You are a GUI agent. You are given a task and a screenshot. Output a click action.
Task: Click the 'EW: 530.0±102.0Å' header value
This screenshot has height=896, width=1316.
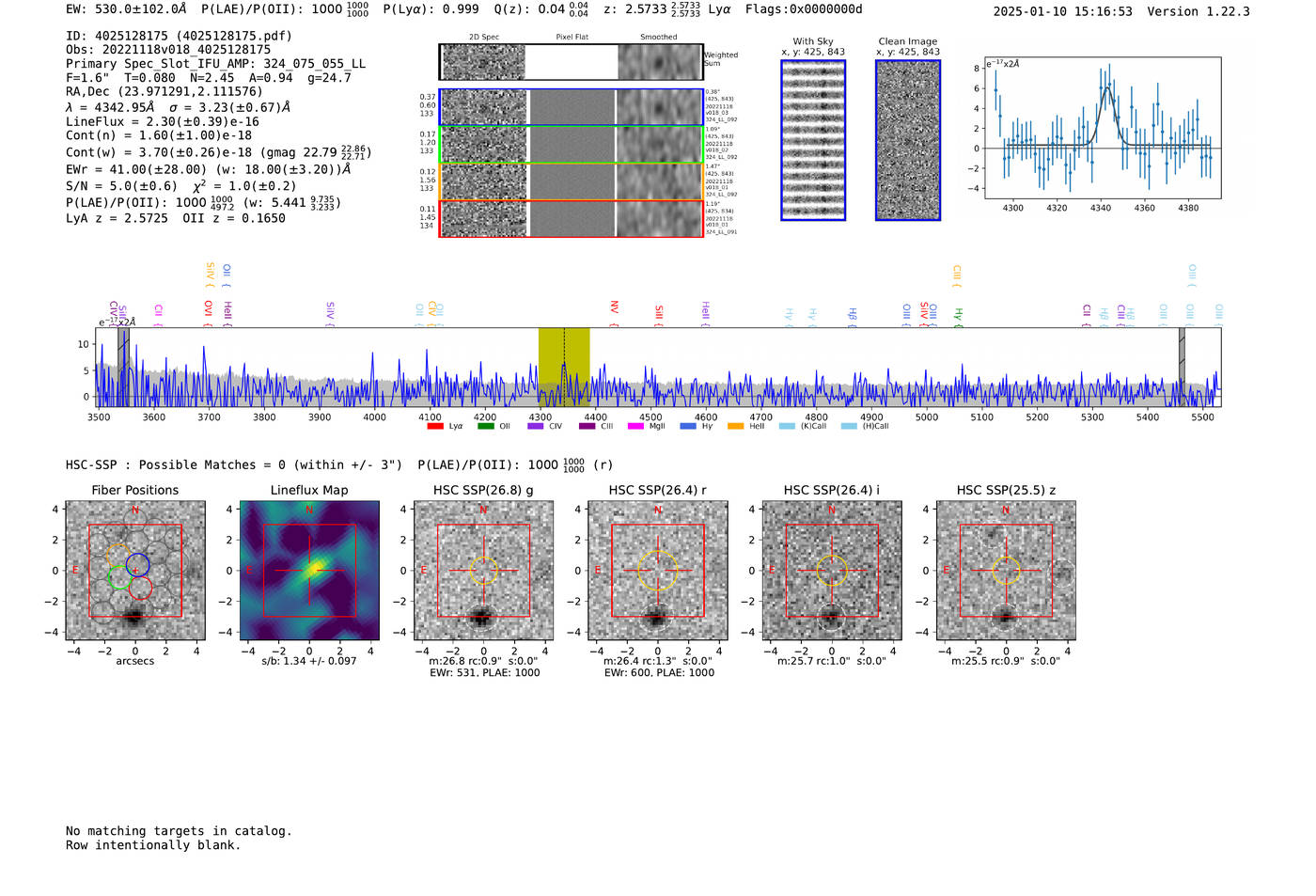tap(126, 9)
